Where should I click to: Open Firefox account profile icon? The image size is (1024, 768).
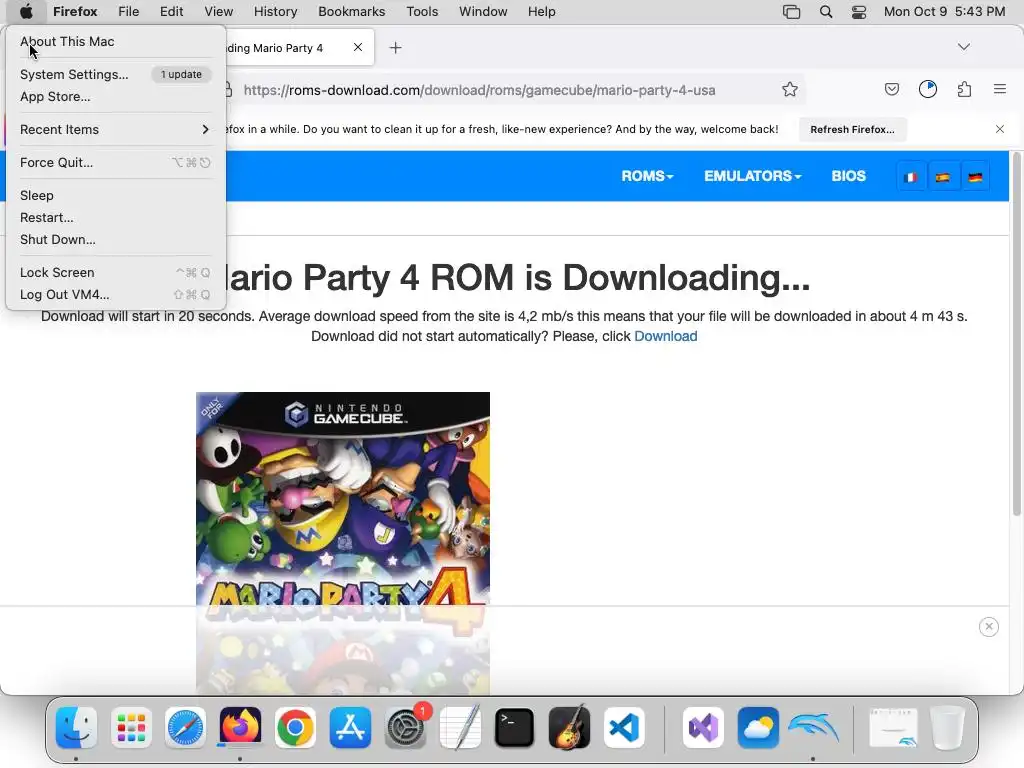pos(928,89)
